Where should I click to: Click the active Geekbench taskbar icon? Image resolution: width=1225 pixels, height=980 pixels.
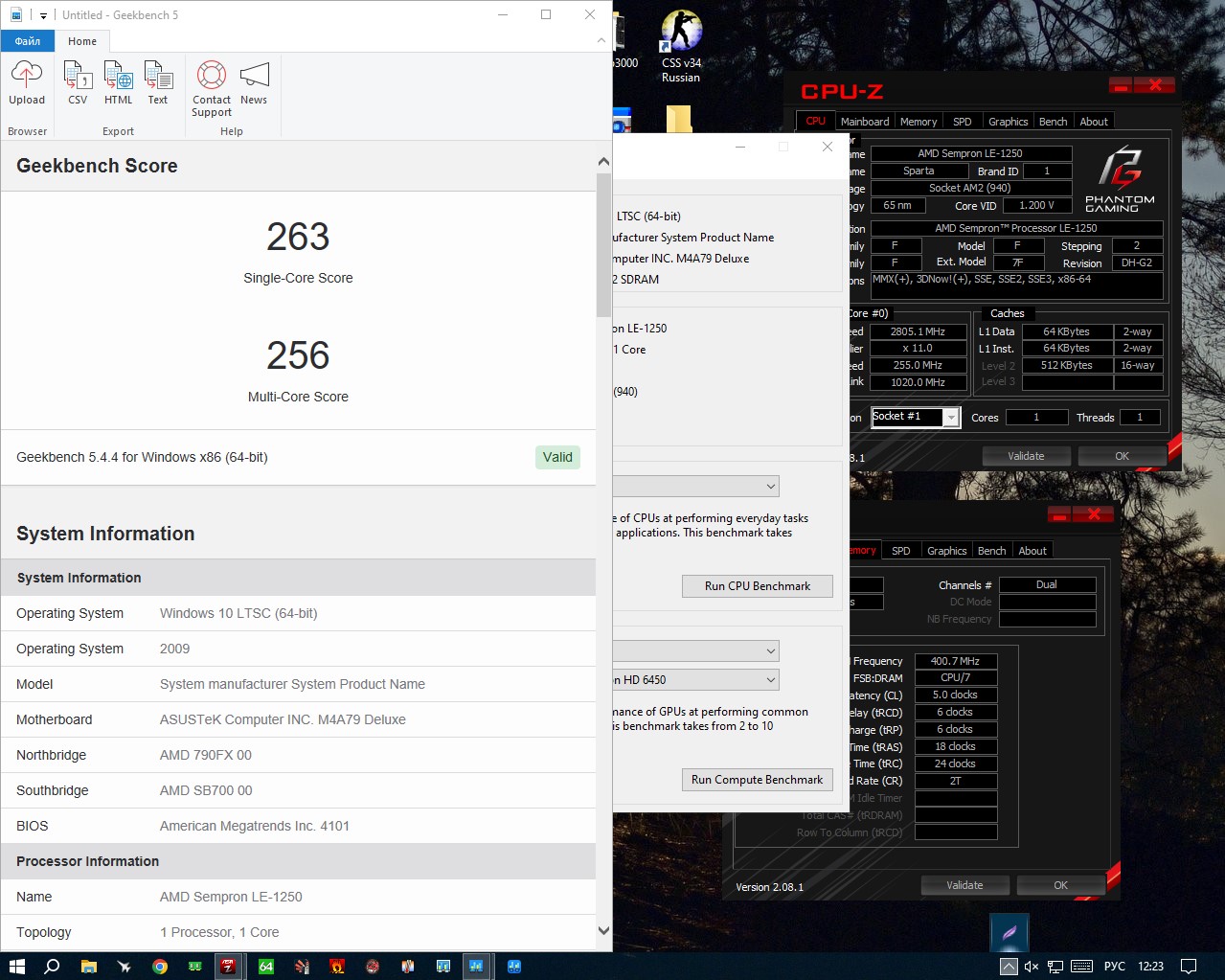tap(476, 966)
